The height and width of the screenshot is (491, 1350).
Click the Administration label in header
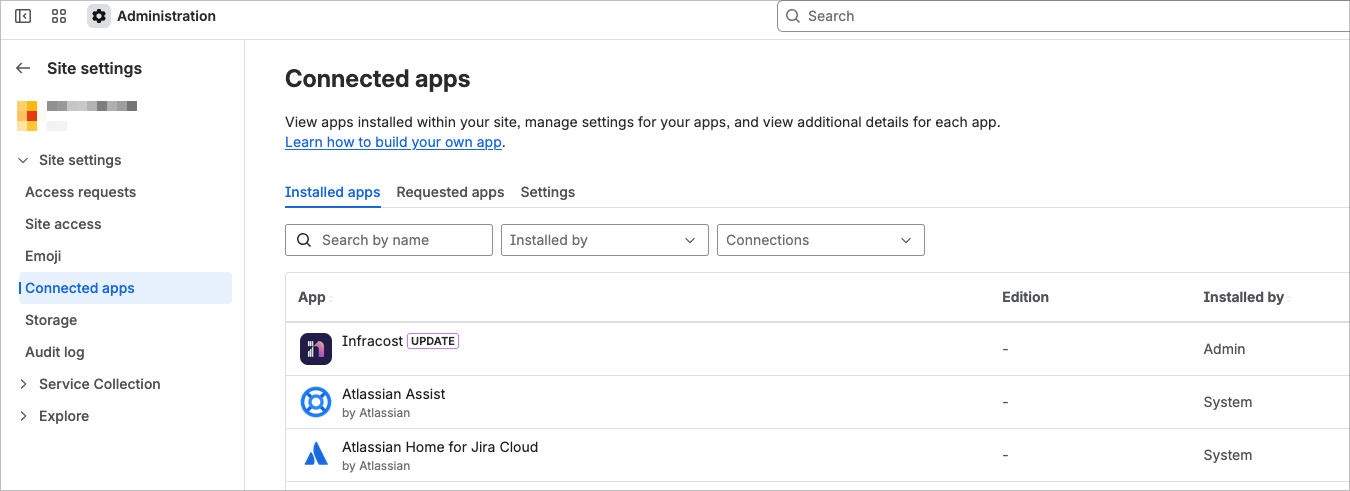[166, 16]
